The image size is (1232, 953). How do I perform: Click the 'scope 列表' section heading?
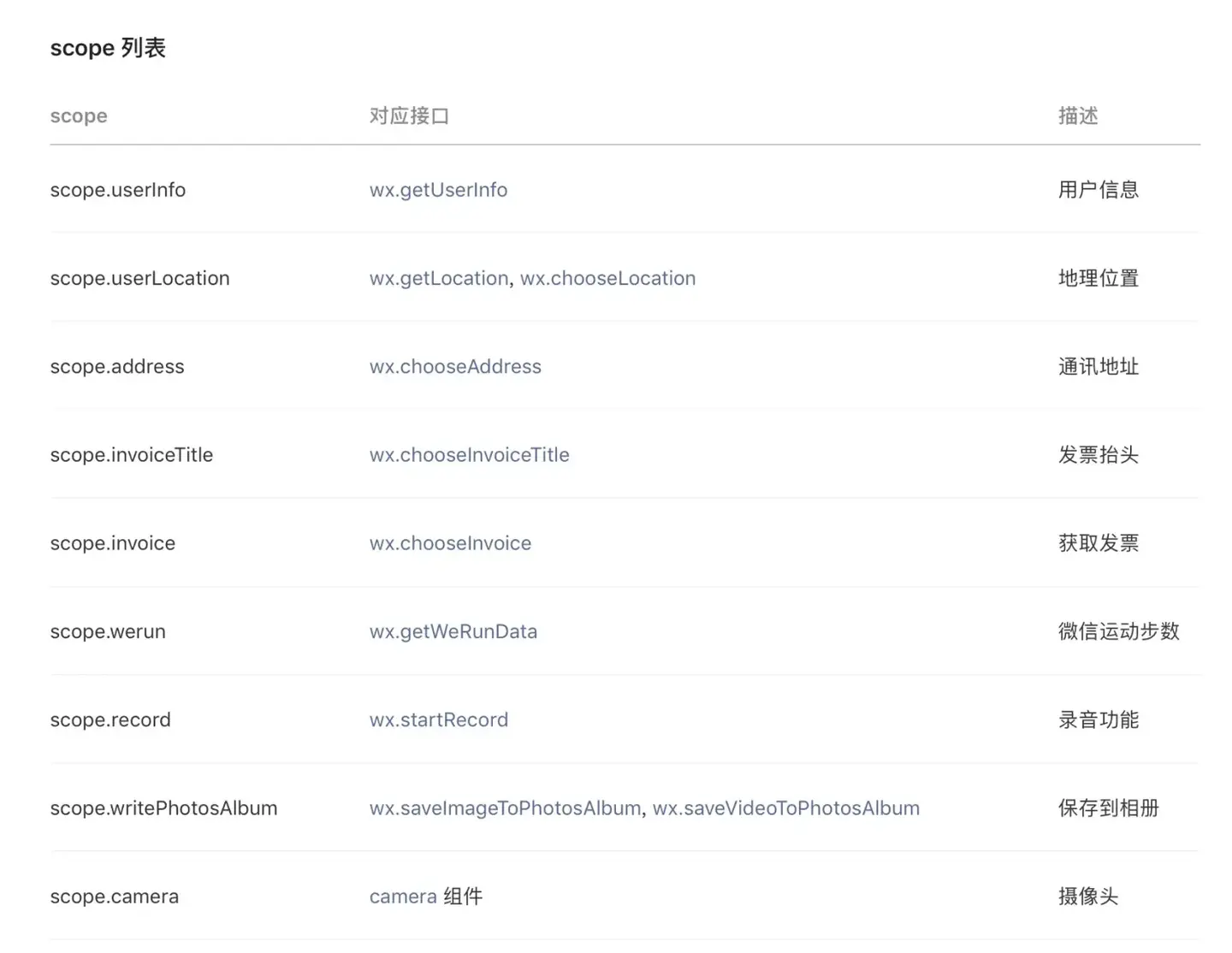108,48
